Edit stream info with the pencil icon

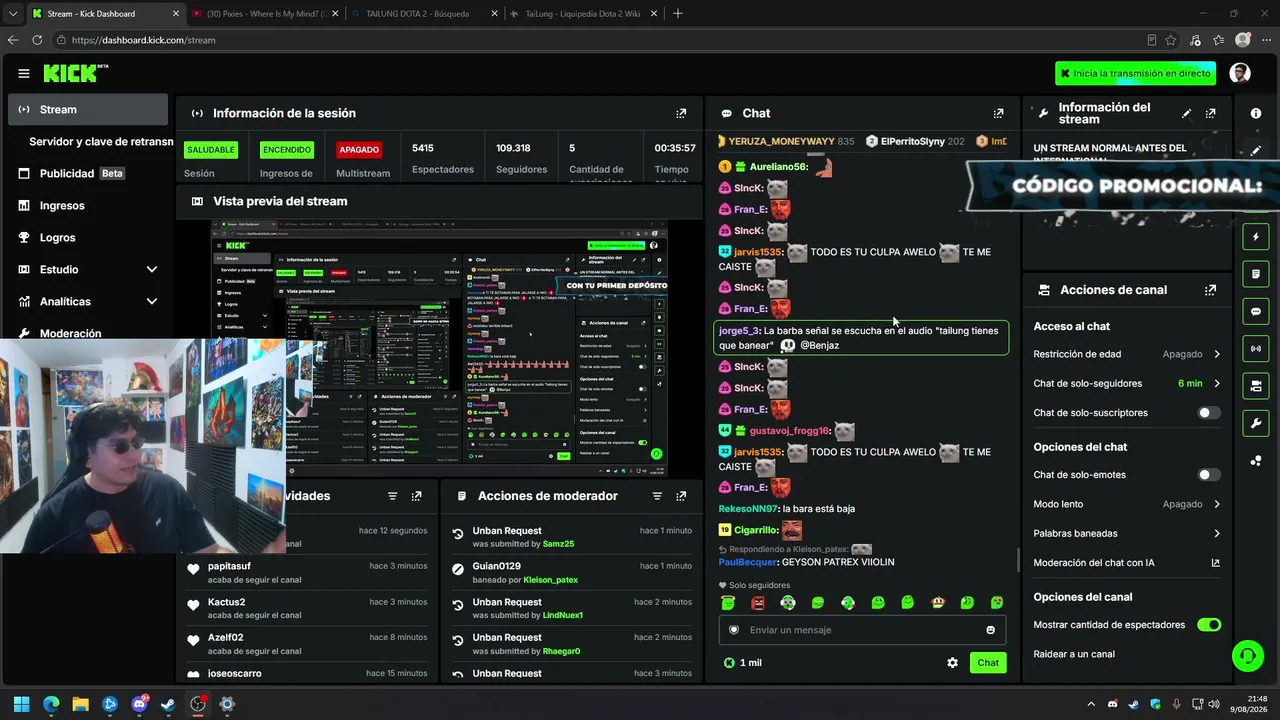pos(1187,113)
